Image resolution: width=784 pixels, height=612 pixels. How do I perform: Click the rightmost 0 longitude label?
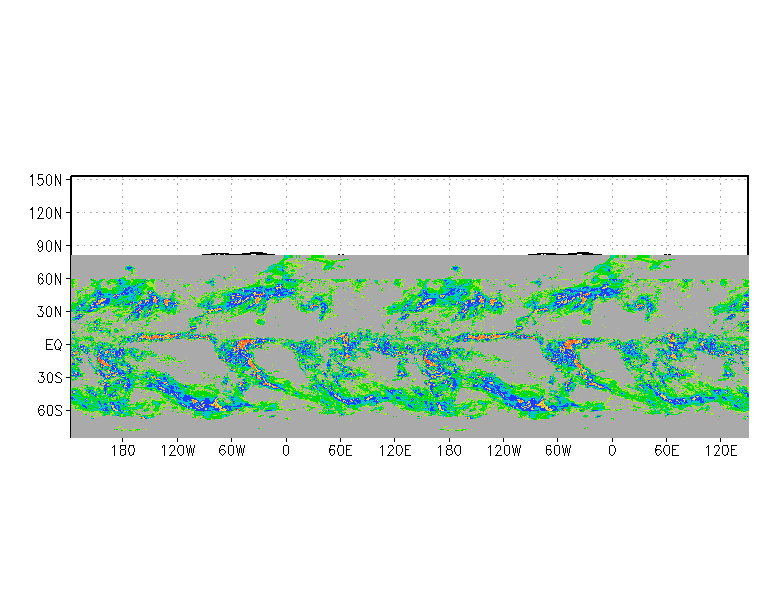pyautogui.click(x=612, y=451)
